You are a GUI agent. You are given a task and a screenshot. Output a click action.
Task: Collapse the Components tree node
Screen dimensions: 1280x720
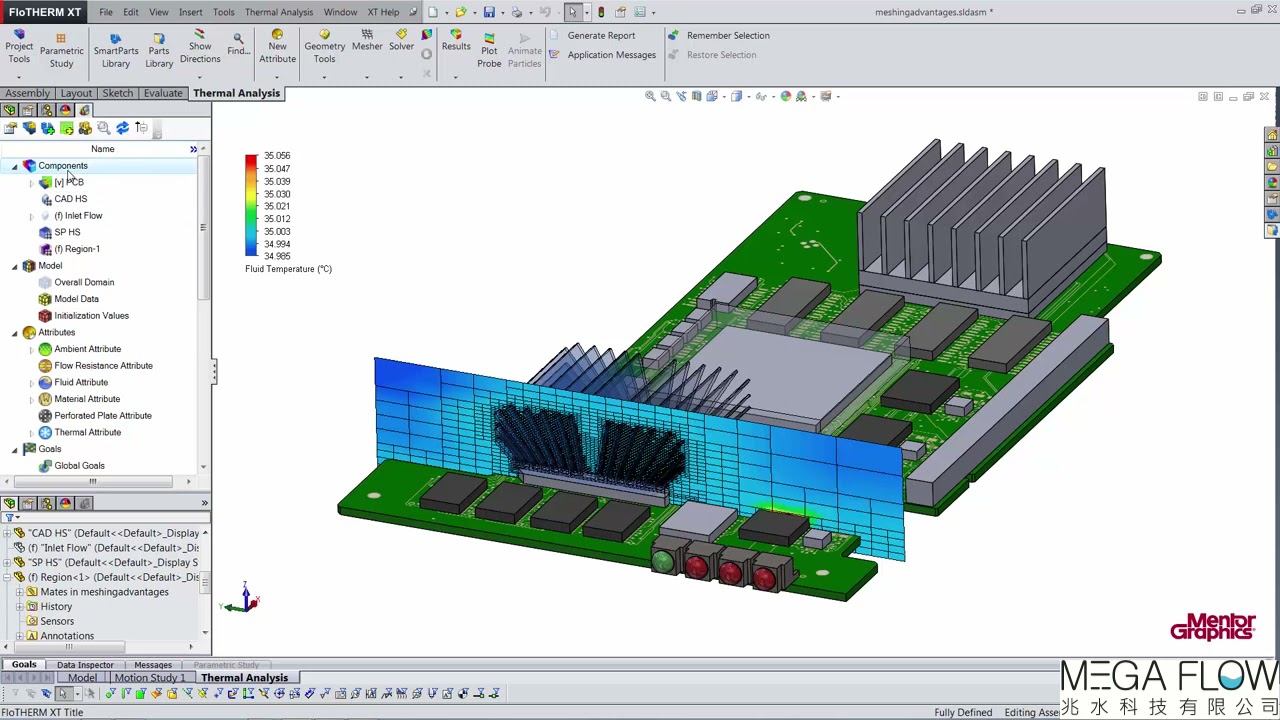(x=15, y=166)
